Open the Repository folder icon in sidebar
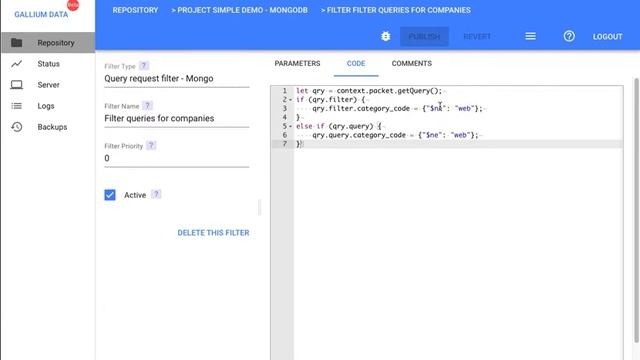The height and width of the screenshot is (360, 640). [17, 42]
